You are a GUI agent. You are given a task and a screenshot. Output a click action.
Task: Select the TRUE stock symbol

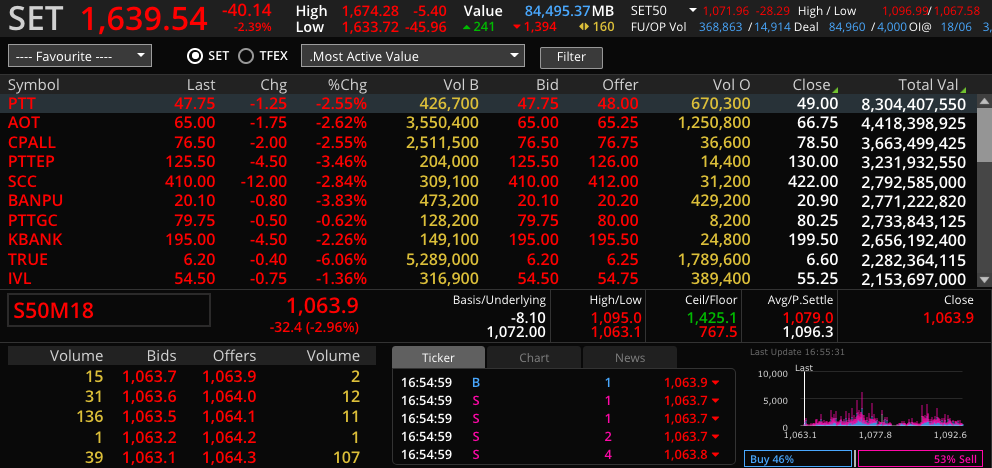28,259
